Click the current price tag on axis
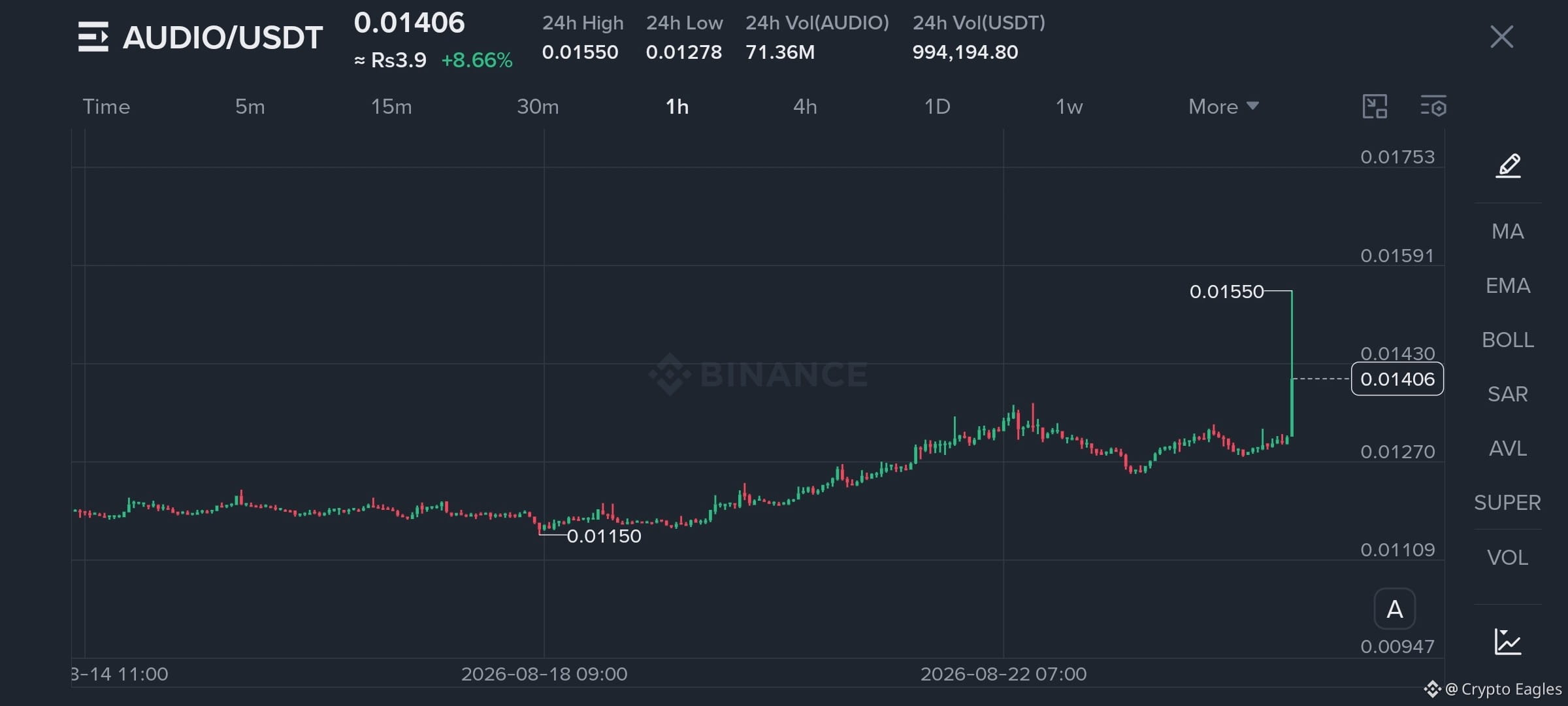 1397,378
